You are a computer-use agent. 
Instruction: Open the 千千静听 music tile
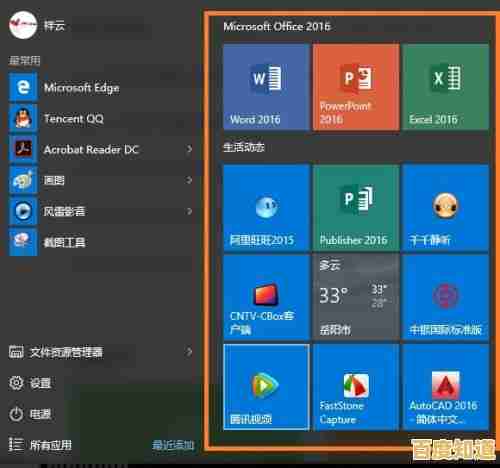(x=445, y=207)
